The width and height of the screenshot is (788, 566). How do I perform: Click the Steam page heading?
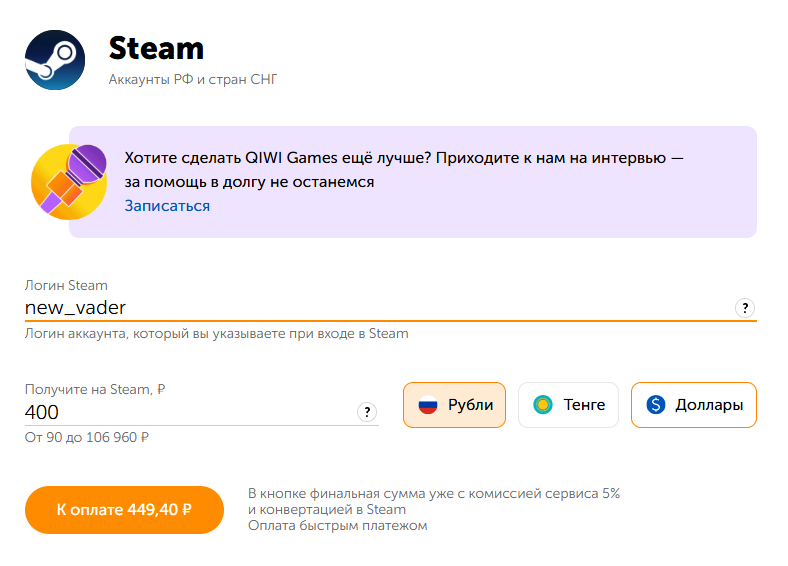point(156,48)
